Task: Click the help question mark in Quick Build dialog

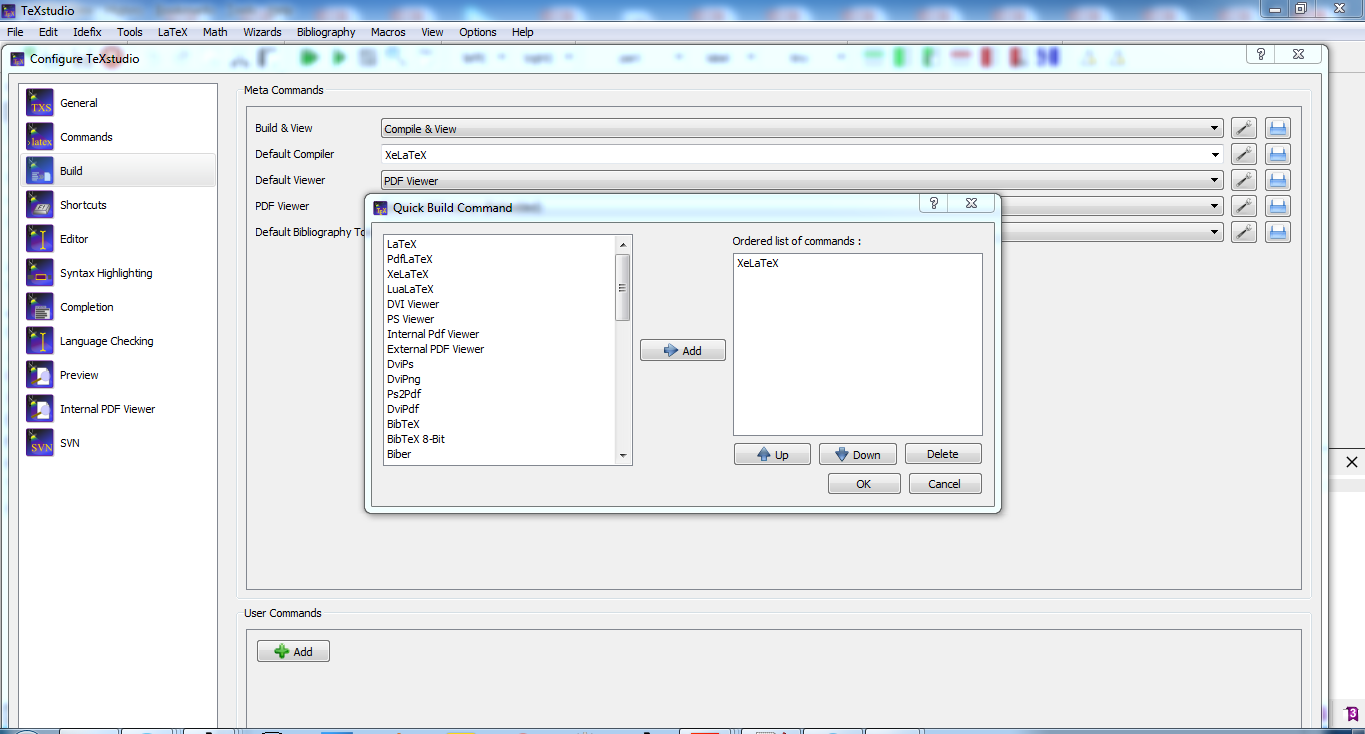Action: 934,203
